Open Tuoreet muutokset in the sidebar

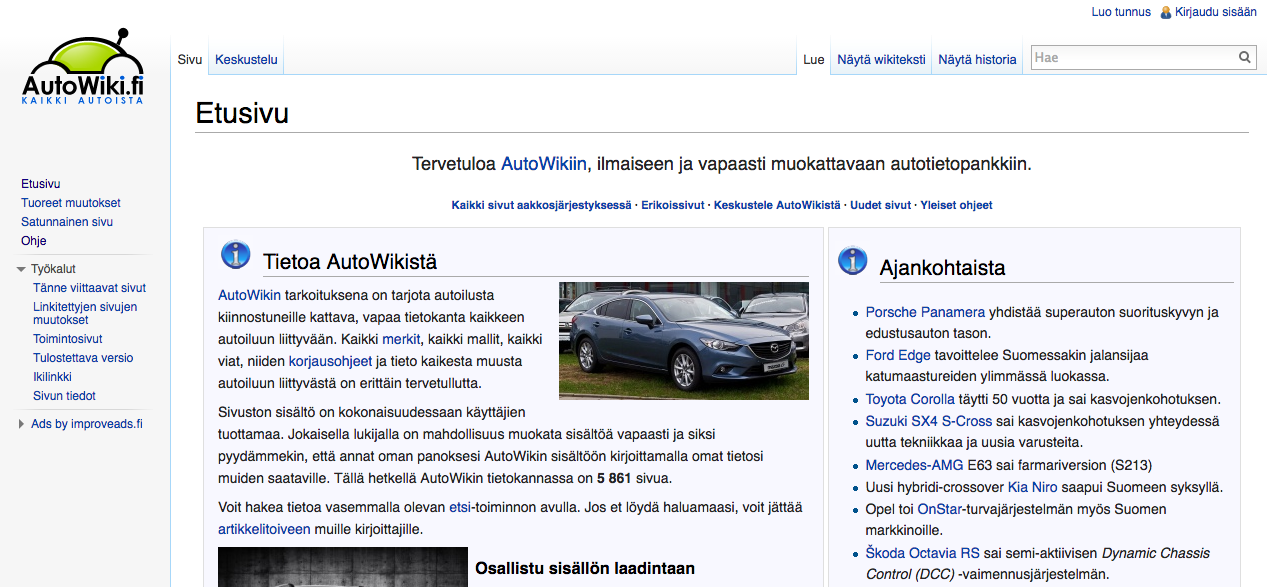(x=71, y=203)
